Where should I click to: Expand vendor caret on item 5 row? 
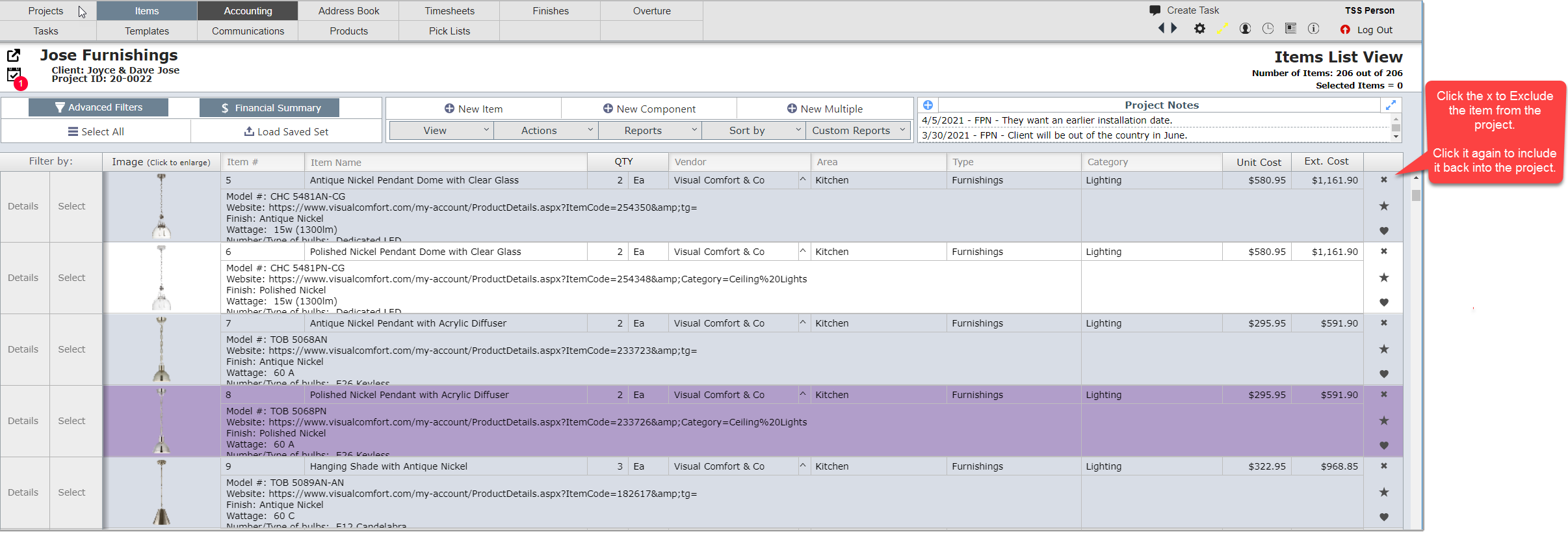[803, 180]
